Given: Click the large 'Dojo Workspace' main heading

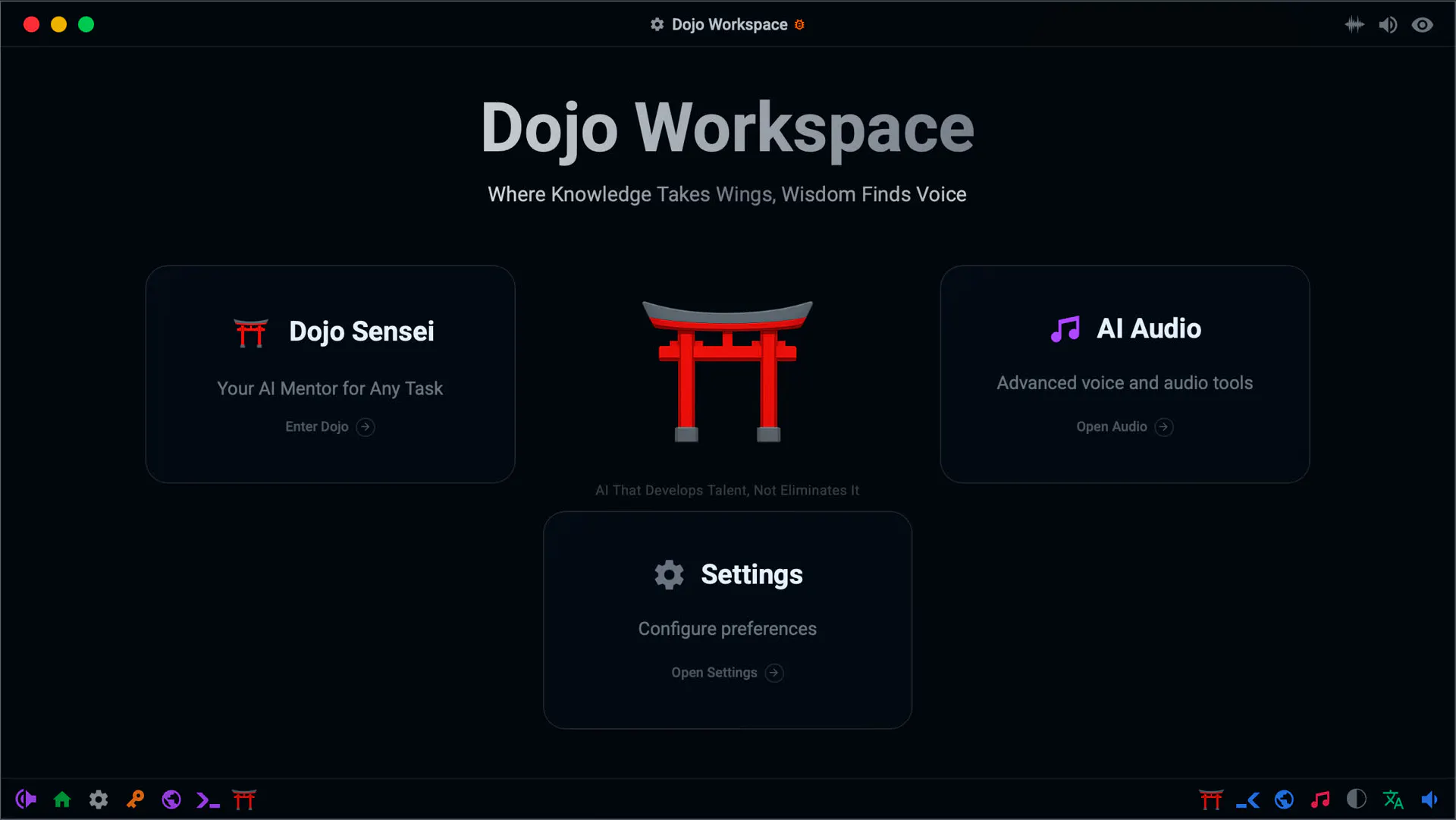Looking at the screenshot, I should (727, 129).
